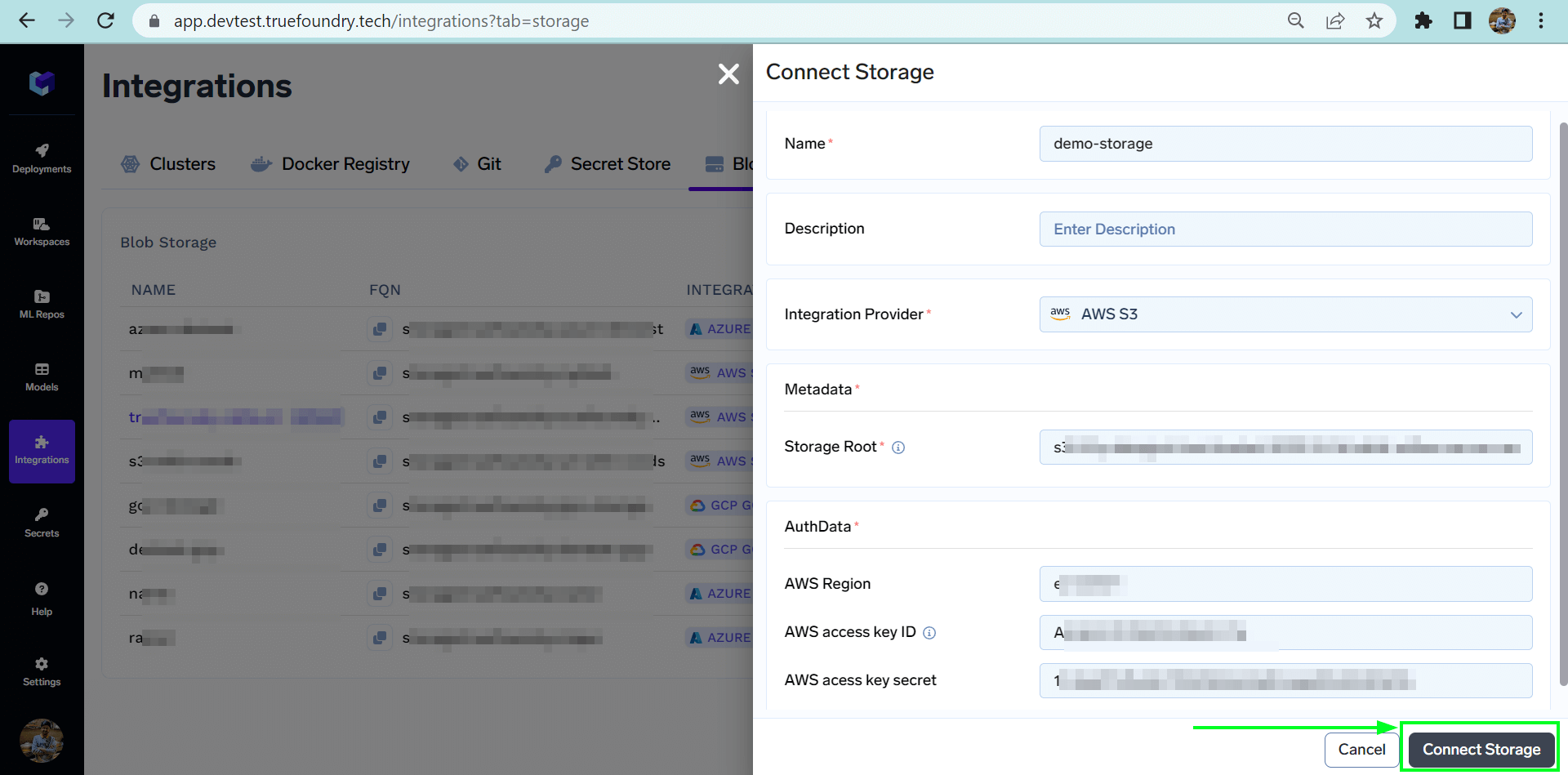This screenshot has height=775, width=1568.
Task: Open Secrets key icon in sidebar
Action: coord(42,523)
